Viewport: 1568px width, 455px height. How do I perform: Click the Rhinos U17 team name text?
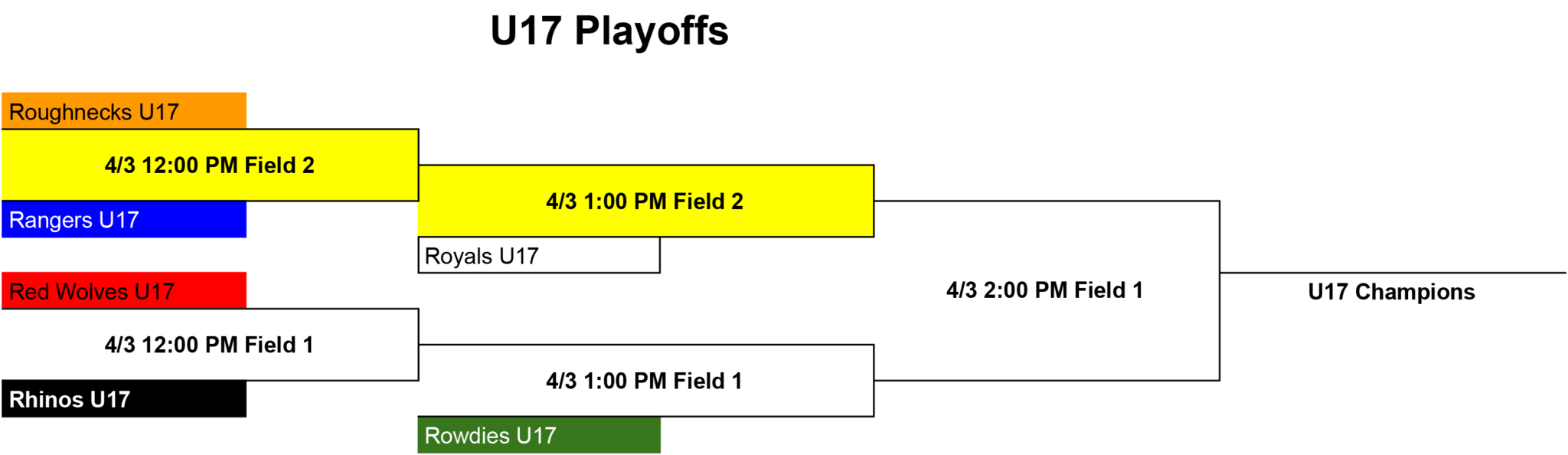tap(70, 399)
